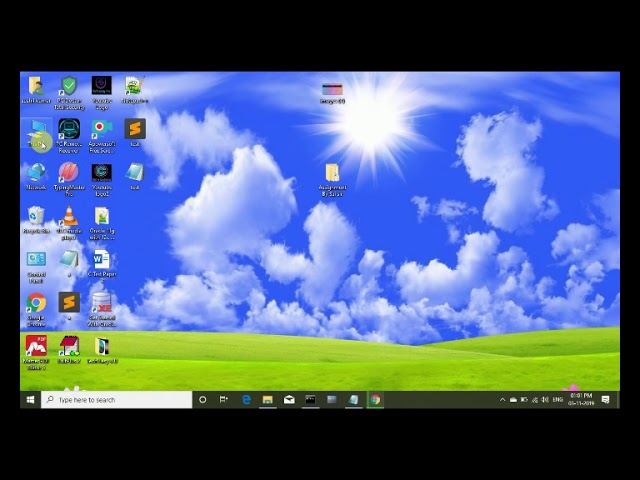Screen dimensions: 640x480
Task: Switch to Command Prompt on taskbar
Action: pos(310,400)
